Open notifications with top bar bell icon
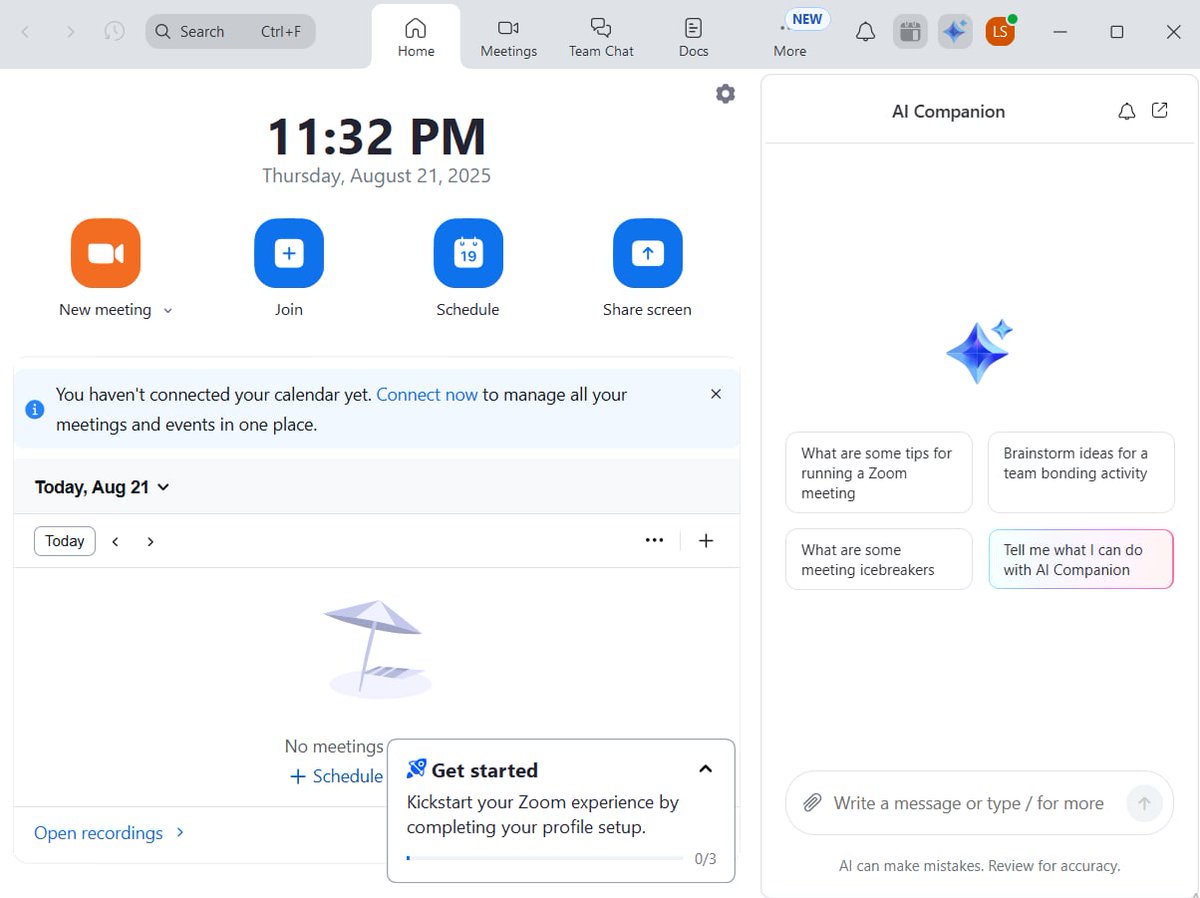1200x898 pixels. (866, 32)
